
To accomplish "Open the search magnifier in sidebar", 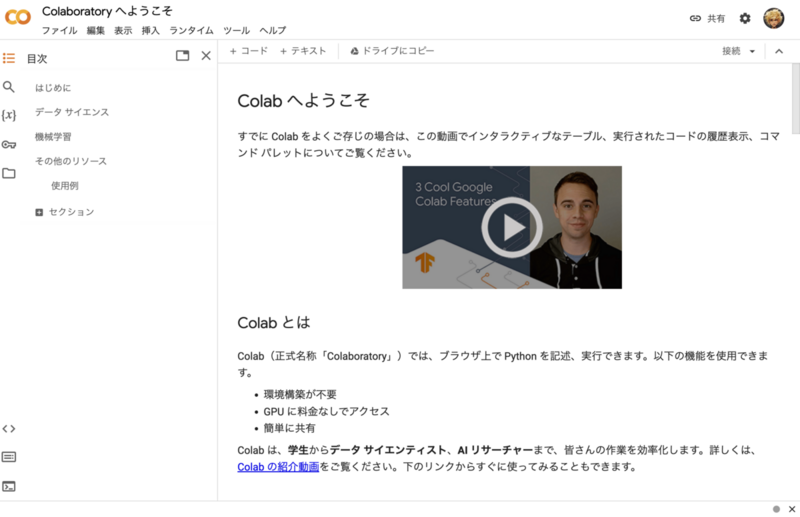I will 9,87.
